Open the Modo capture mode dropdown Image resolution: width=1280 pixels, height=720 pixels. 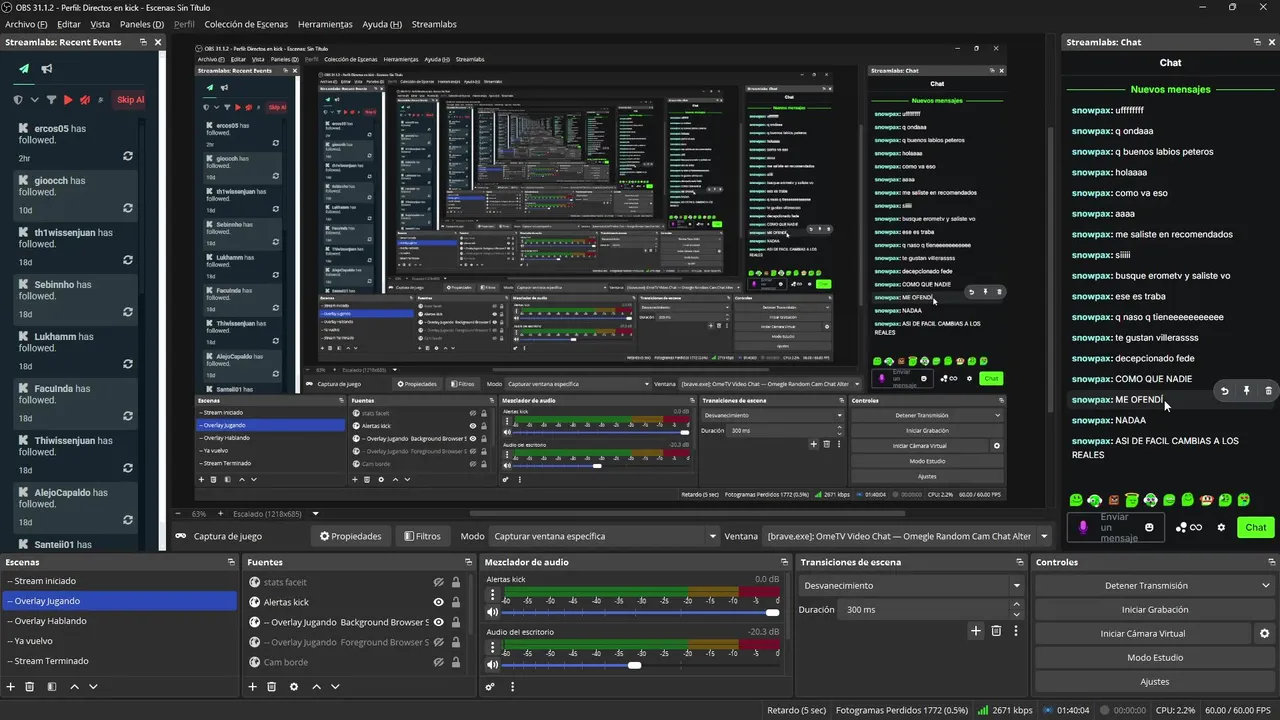click(606, 536)
